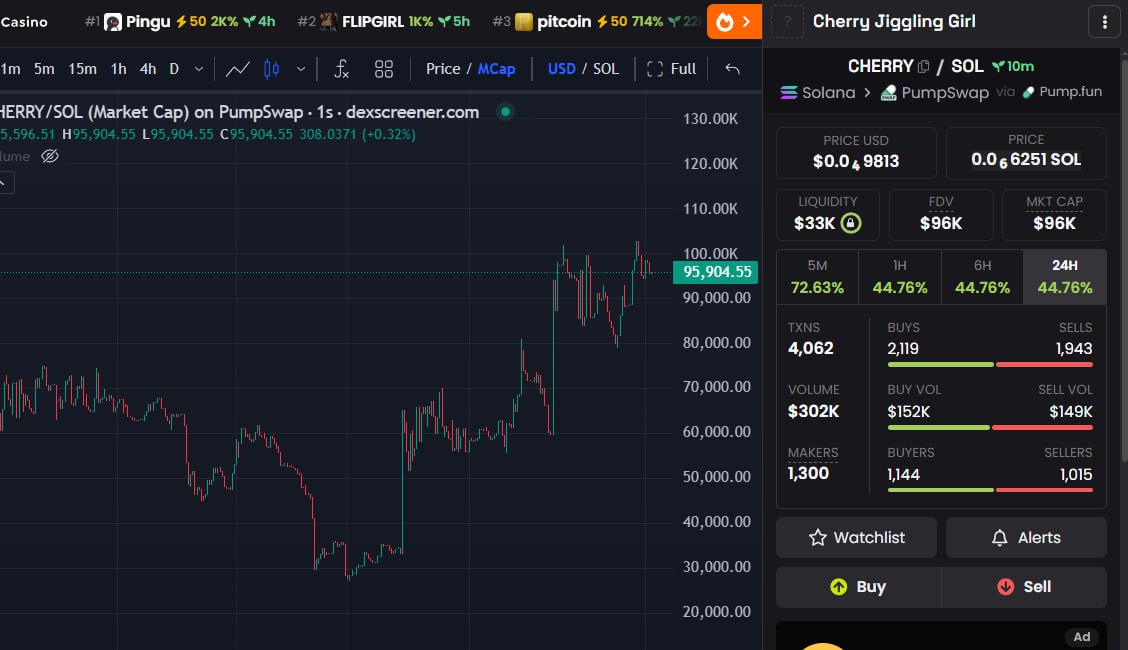Viewport: 1128px width, 650px height.
Task: Open the pitcoin trending link
Action: (x=597, y=22)
